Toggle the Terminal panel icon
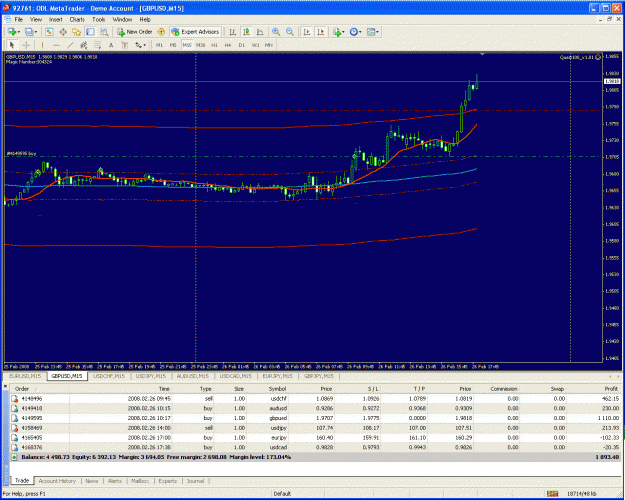Image resolution: width=625 pixels, height=500 pixels. tap(90, 32)
